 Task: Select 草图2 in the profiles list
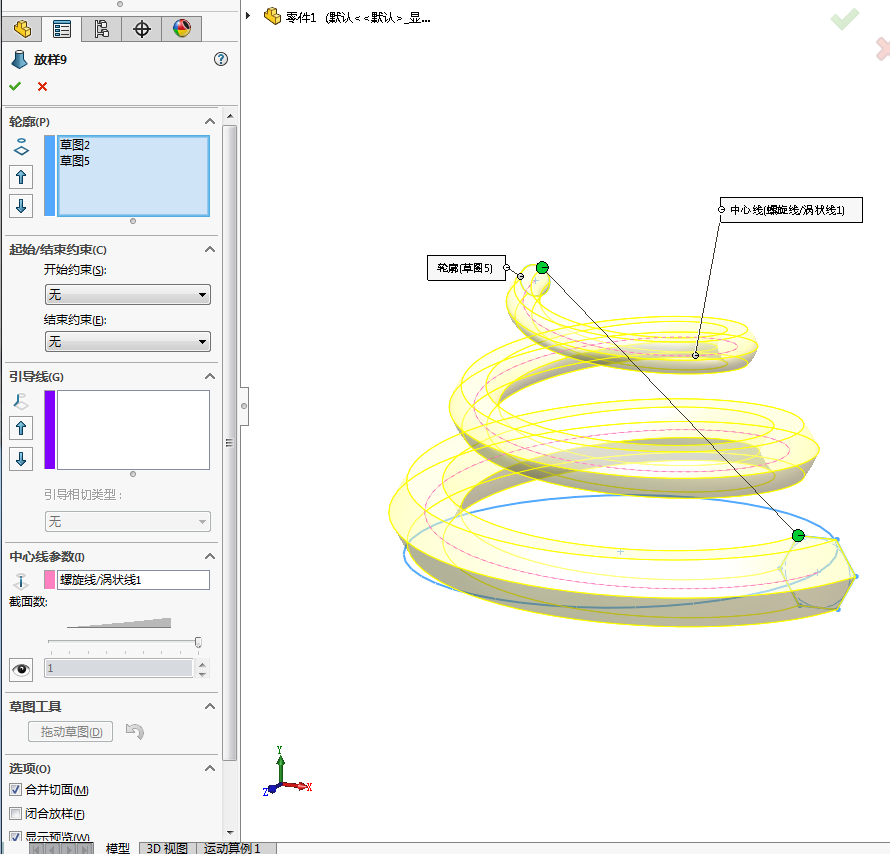pos(75,145)
